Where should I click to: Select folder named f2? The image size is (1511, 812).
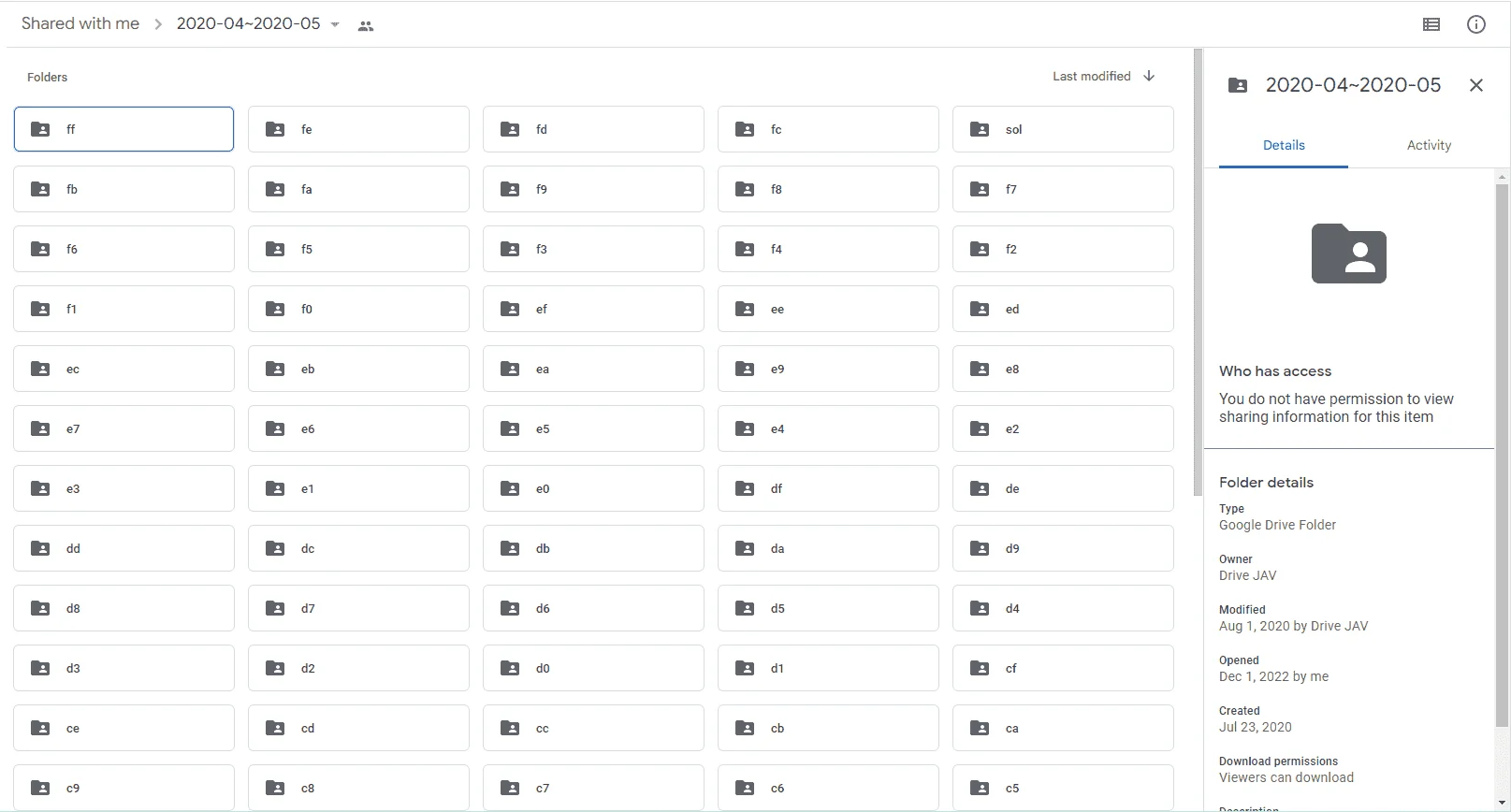1063,249
